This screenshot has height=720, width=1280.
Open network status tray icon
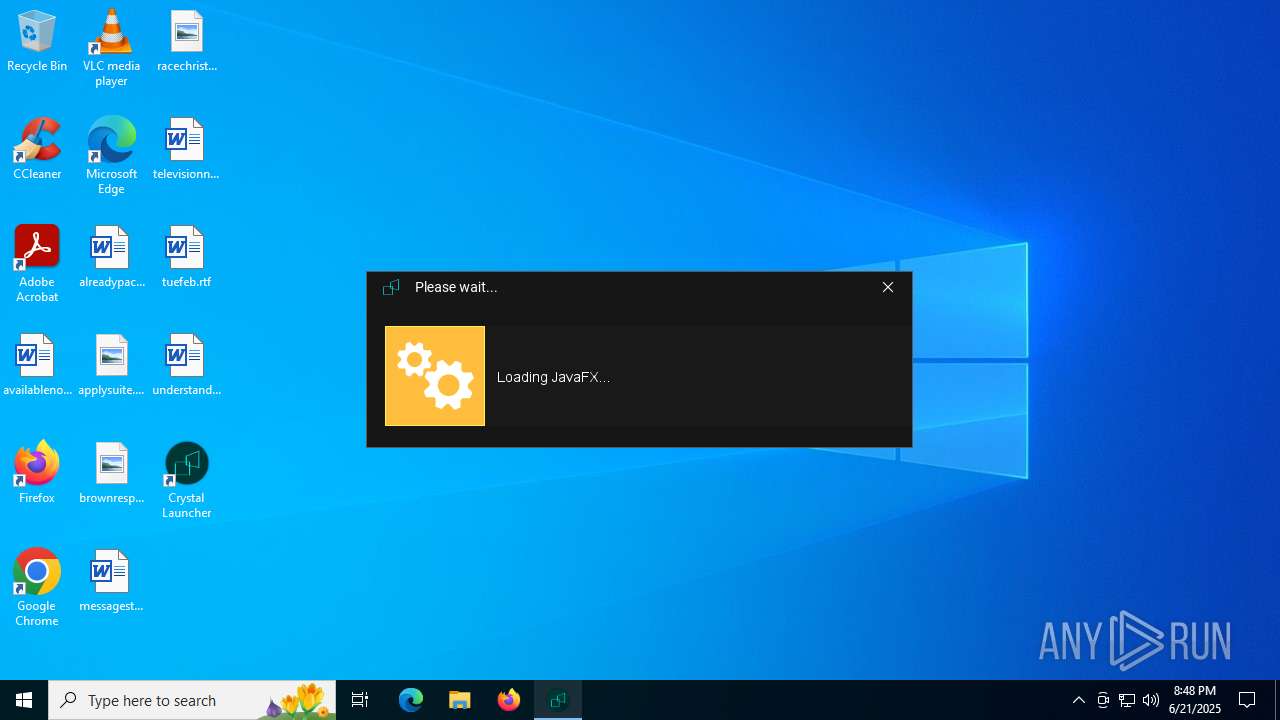coord(1127,700)
